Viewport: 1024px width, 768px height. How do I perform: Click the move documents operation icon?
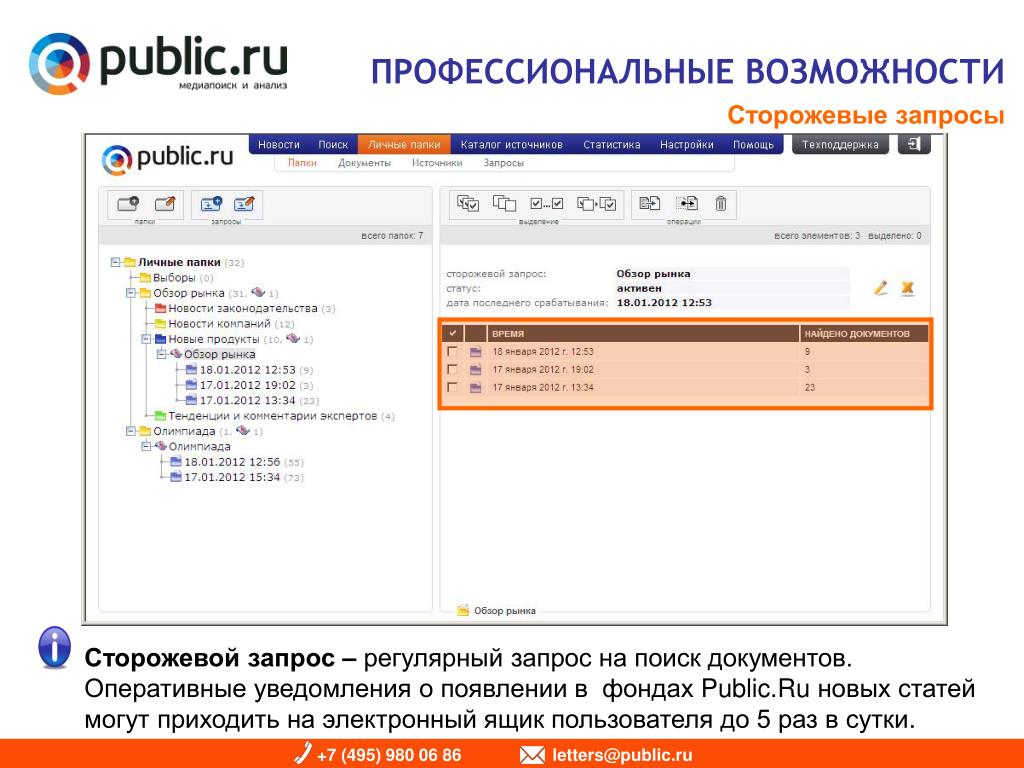[686, 203]
